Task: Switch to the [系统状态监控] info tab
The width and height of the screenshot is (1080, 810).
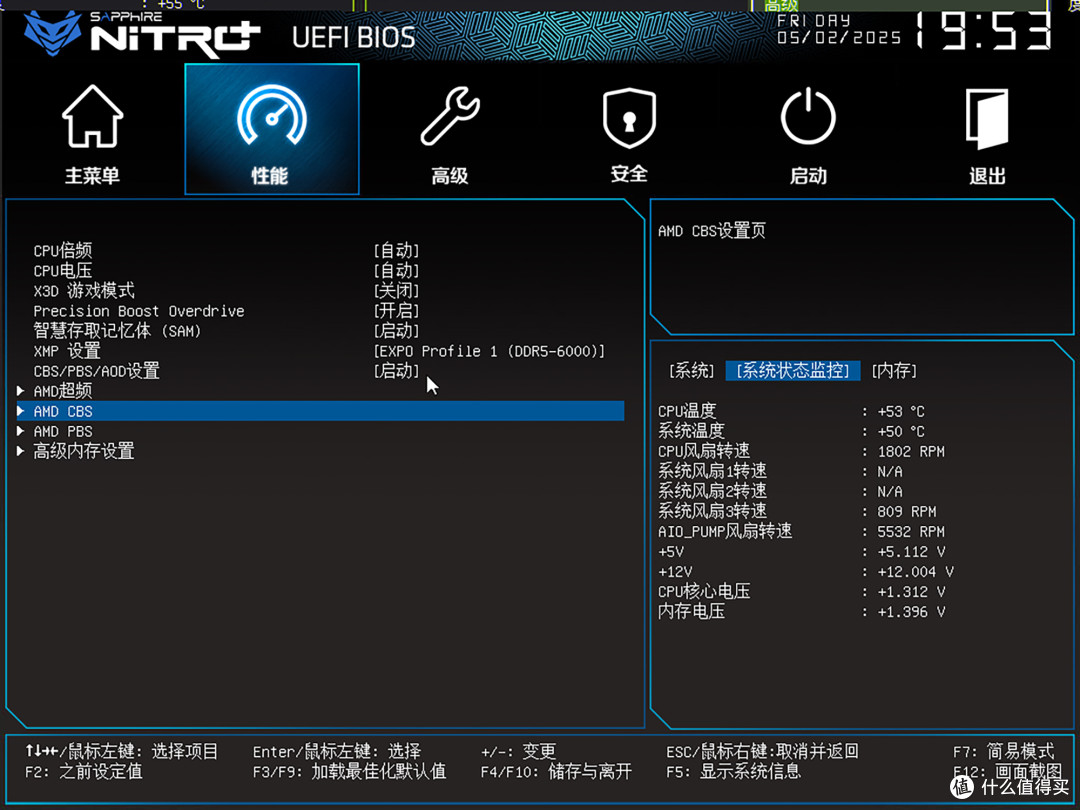Action: pyautogui.click(x=793, y=371)
